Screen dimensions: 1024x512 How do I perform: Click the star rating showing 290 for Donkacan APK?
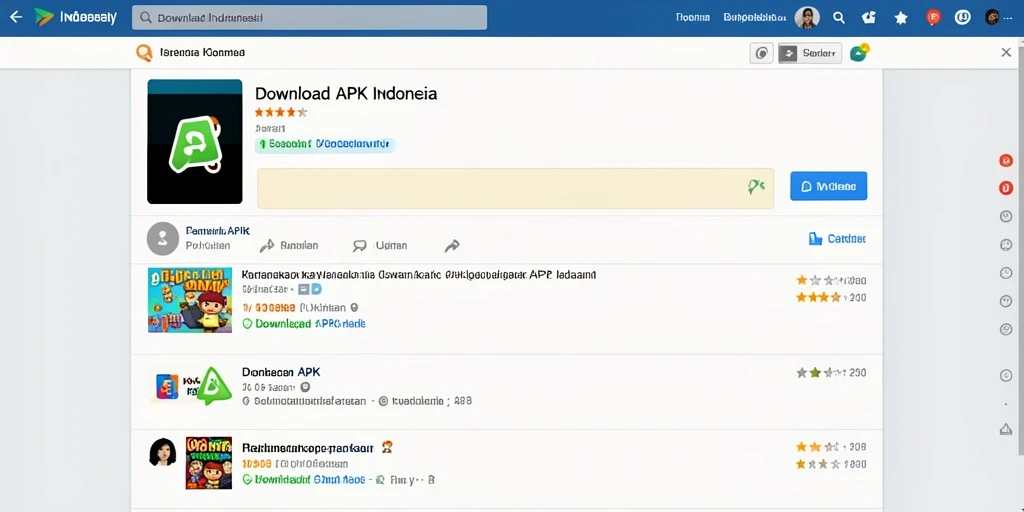tap(831, 373)
